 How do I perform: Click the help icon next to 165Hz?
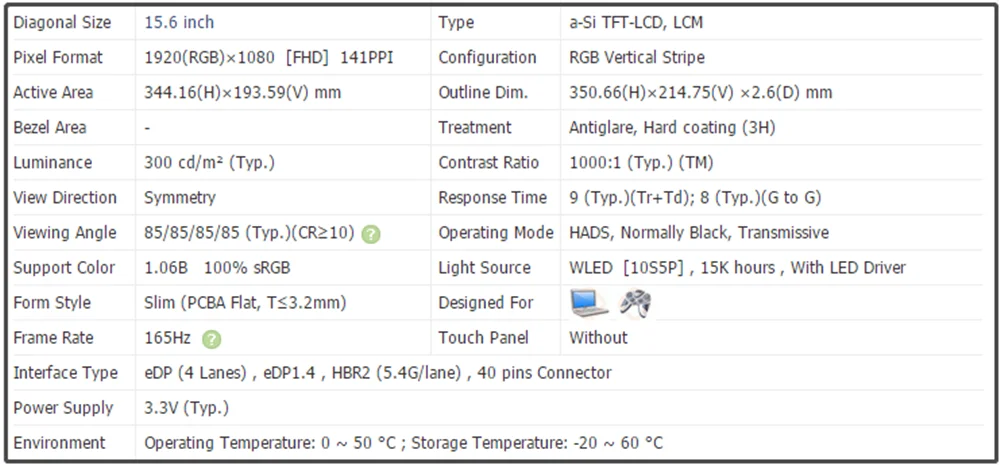(212, 339)
